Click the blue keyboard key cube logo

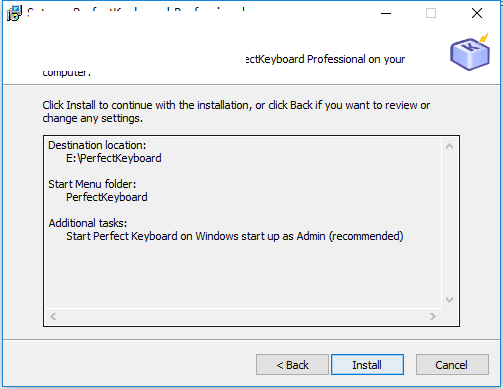point(470,52)
